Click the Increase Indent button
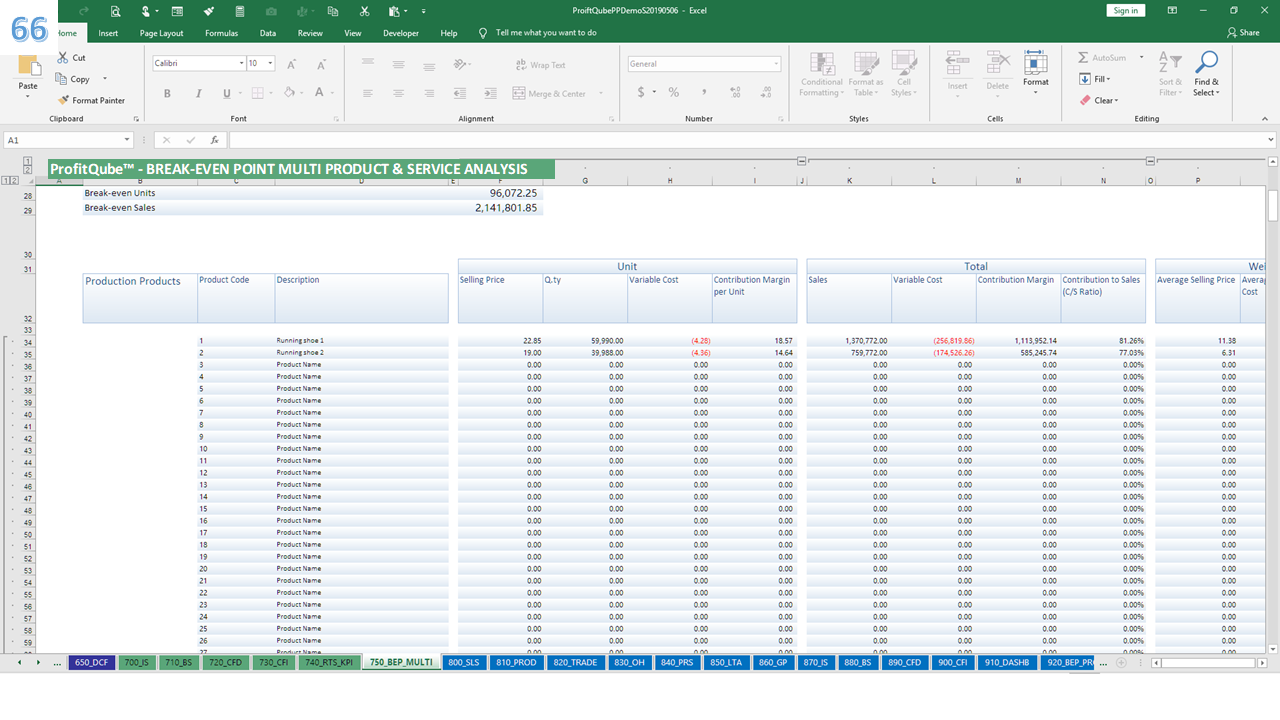 click(x=489, y=93)
